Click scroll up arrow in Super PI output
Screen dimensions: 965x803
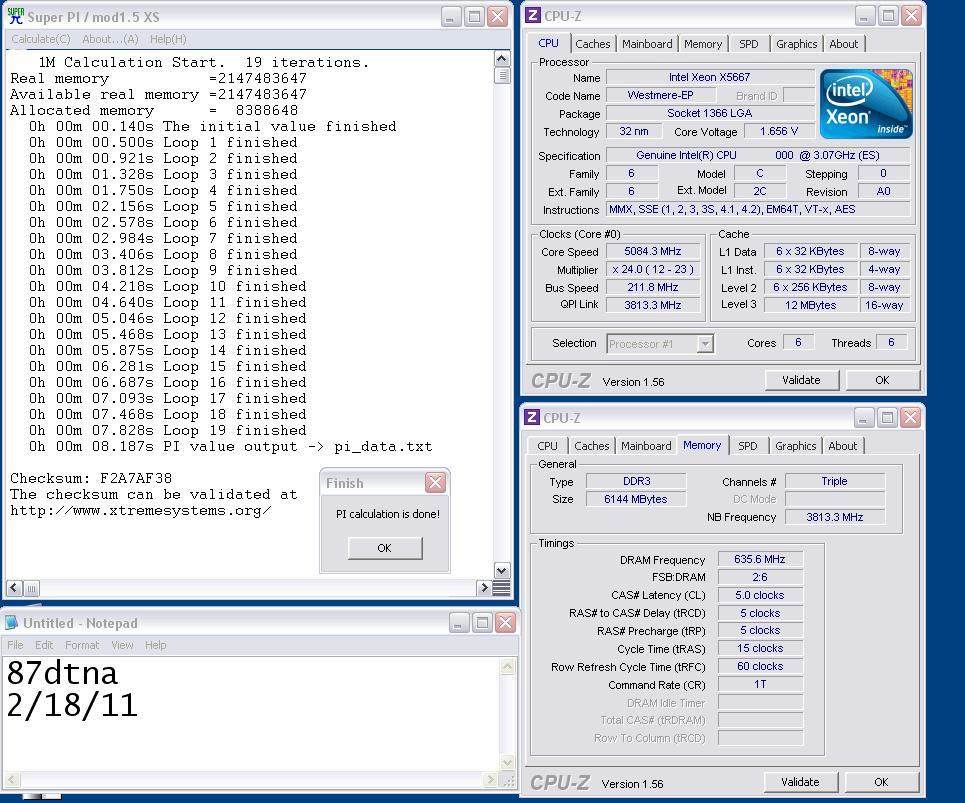(x=502, y=59)
